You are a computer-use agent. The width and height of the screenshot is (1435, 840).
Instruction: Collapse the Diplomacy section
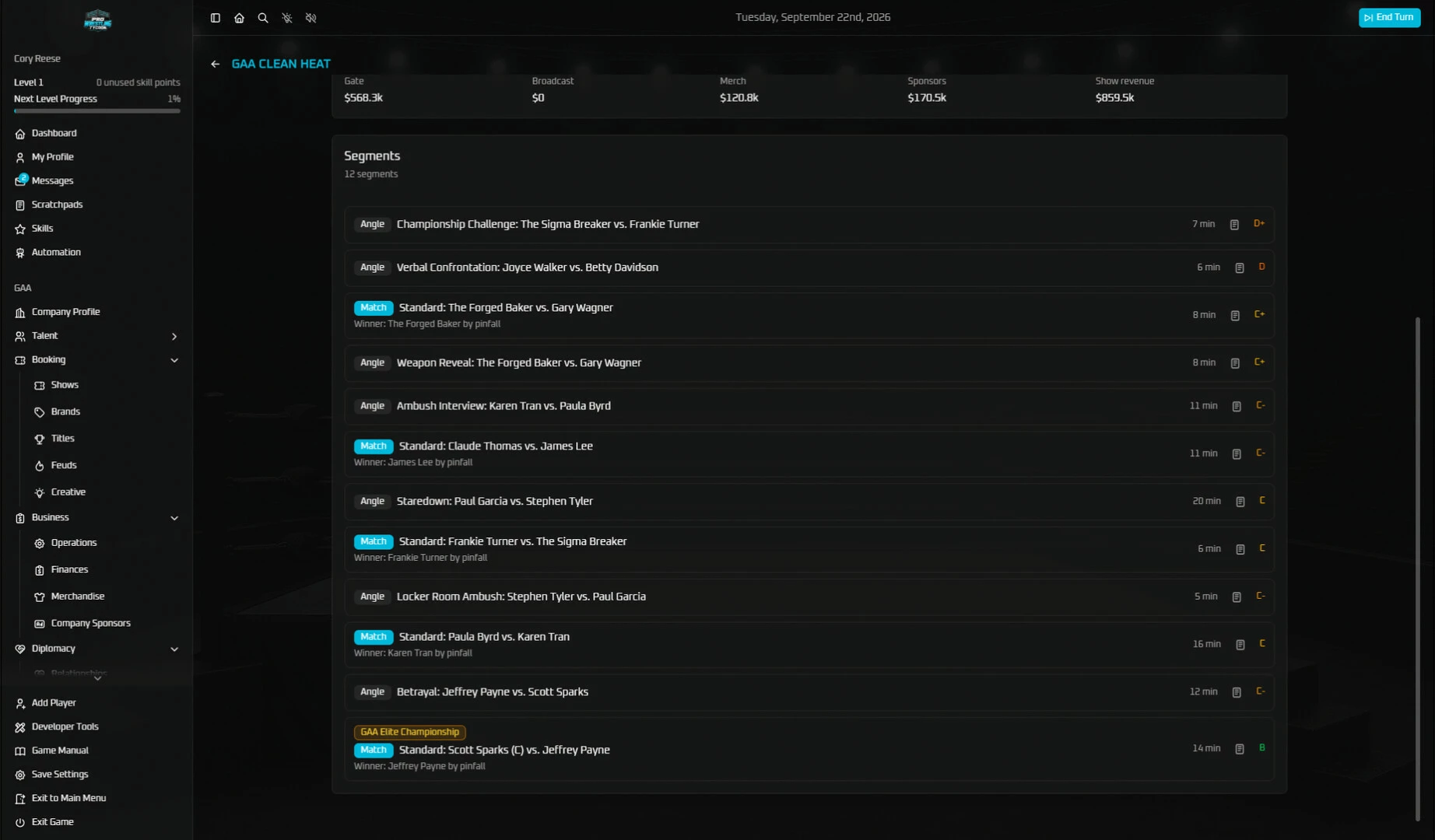174,649
